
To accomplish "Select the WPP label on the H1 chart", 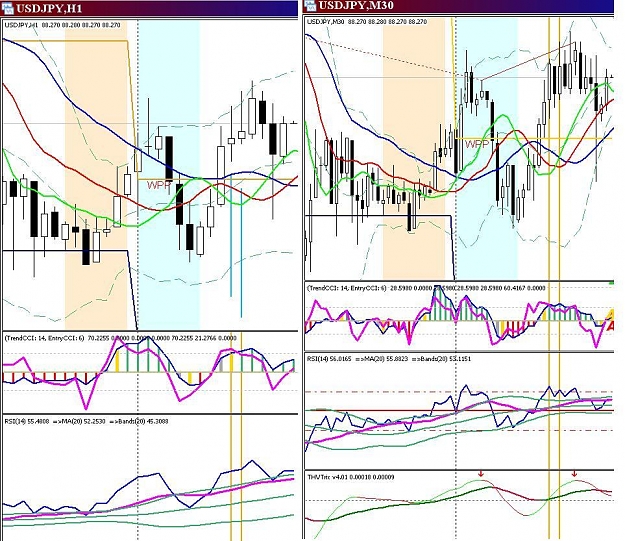I will [x=158, y=185].
